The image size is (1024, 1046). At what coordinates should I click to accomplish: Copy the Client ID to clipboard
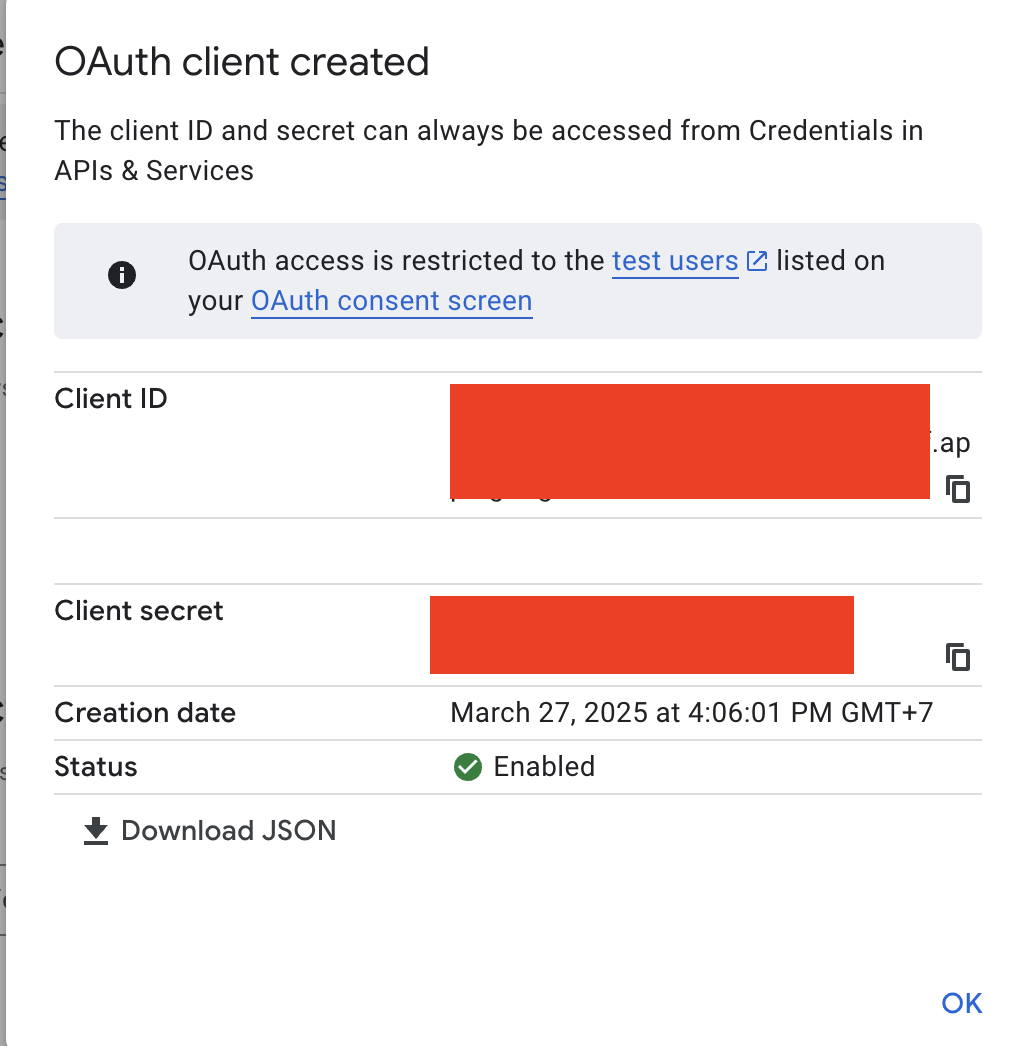[x=958, y=489]
